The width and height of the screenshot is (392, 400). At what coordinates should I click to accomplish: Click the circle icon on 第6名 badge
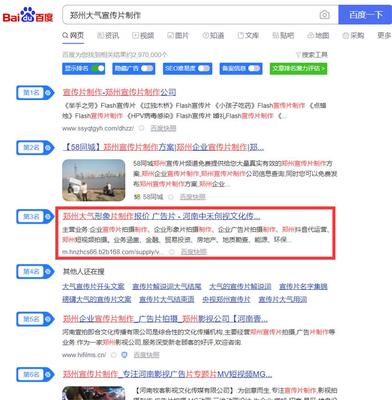click(x=48, y=374)
